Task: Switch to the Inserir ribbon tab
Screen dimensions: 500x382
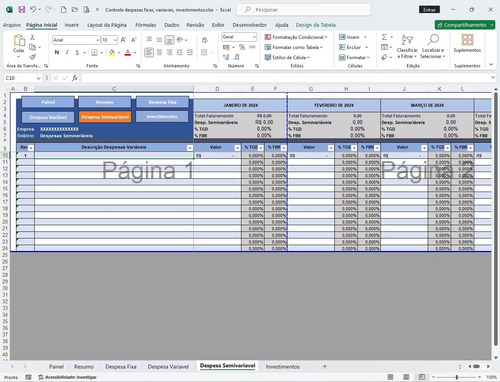Action: point(72,25)
